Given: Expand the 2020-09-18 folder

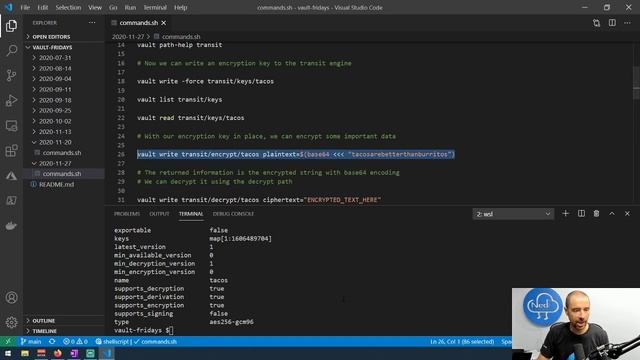Looking at the screenshot, I should pos(64,100).
